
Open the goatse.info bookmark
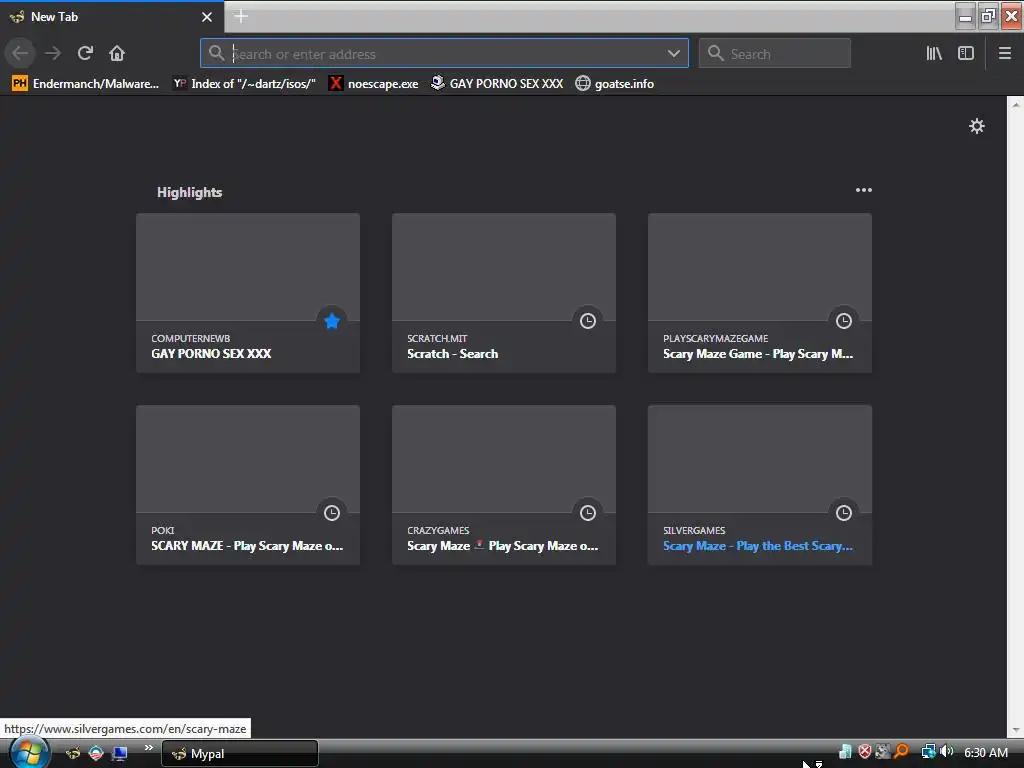coord(615,84)
